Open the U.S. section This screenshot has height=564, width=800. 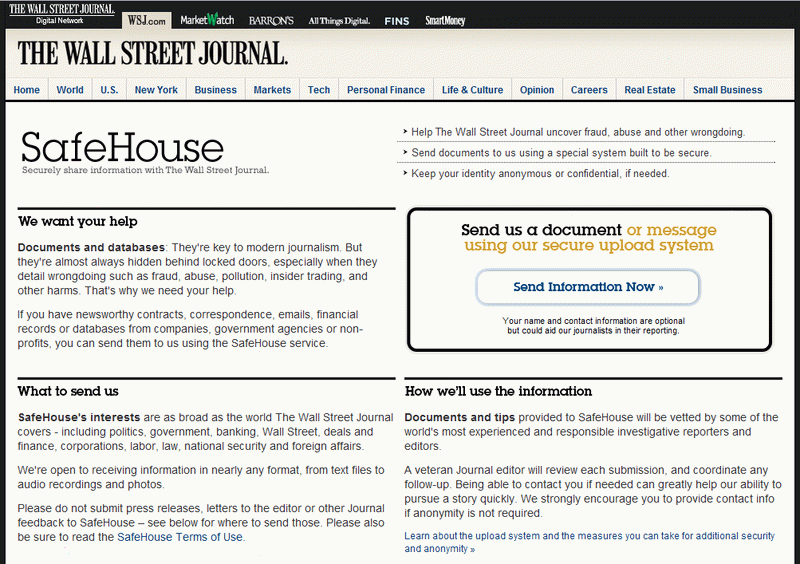pyautogui.click(x=109, y=90)
